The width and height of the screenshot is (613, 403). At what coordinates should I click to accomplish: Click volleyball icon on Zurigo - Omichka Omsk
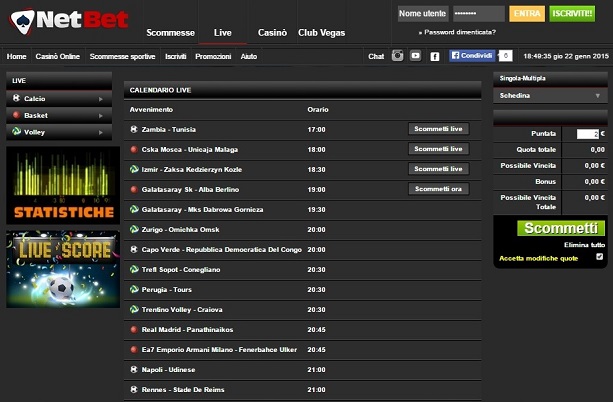tap(134, 229)
